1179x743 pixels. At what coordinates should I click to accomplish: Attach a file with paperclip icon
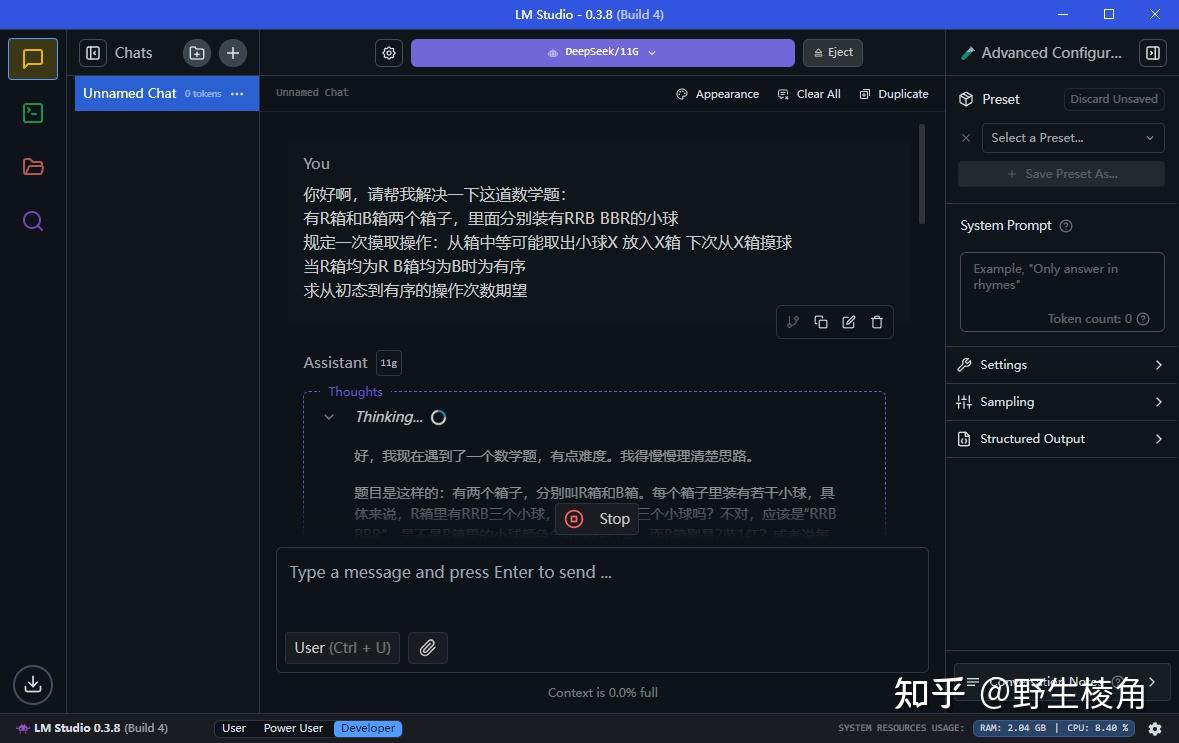[x=428, y=647]
